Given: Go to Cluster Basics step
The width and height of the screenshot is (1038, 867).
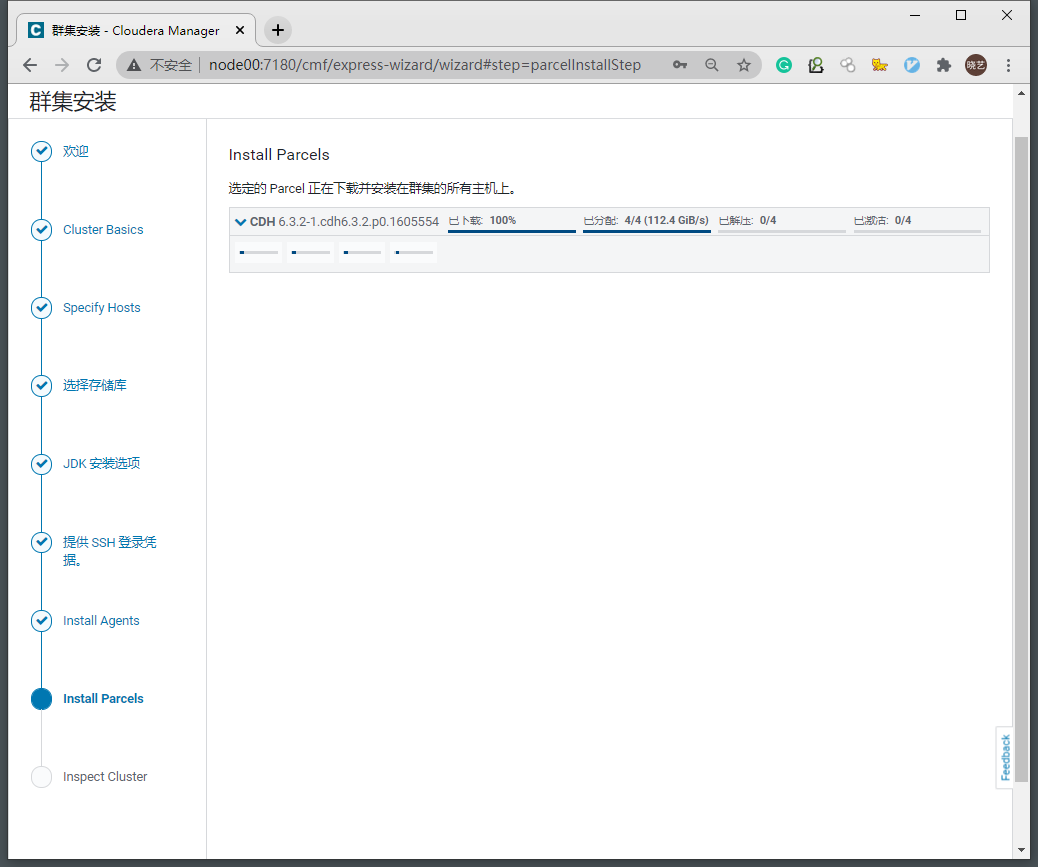Looking at the screenshot, I should pos(103,230).
